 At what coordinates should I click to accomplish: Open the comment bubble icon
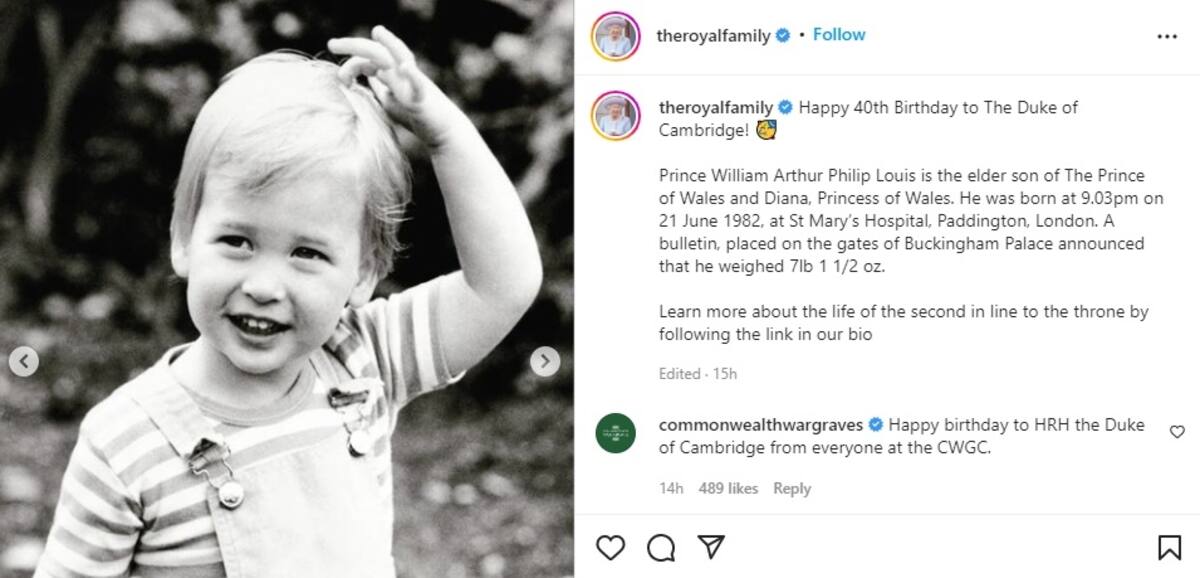click(660, 547)
